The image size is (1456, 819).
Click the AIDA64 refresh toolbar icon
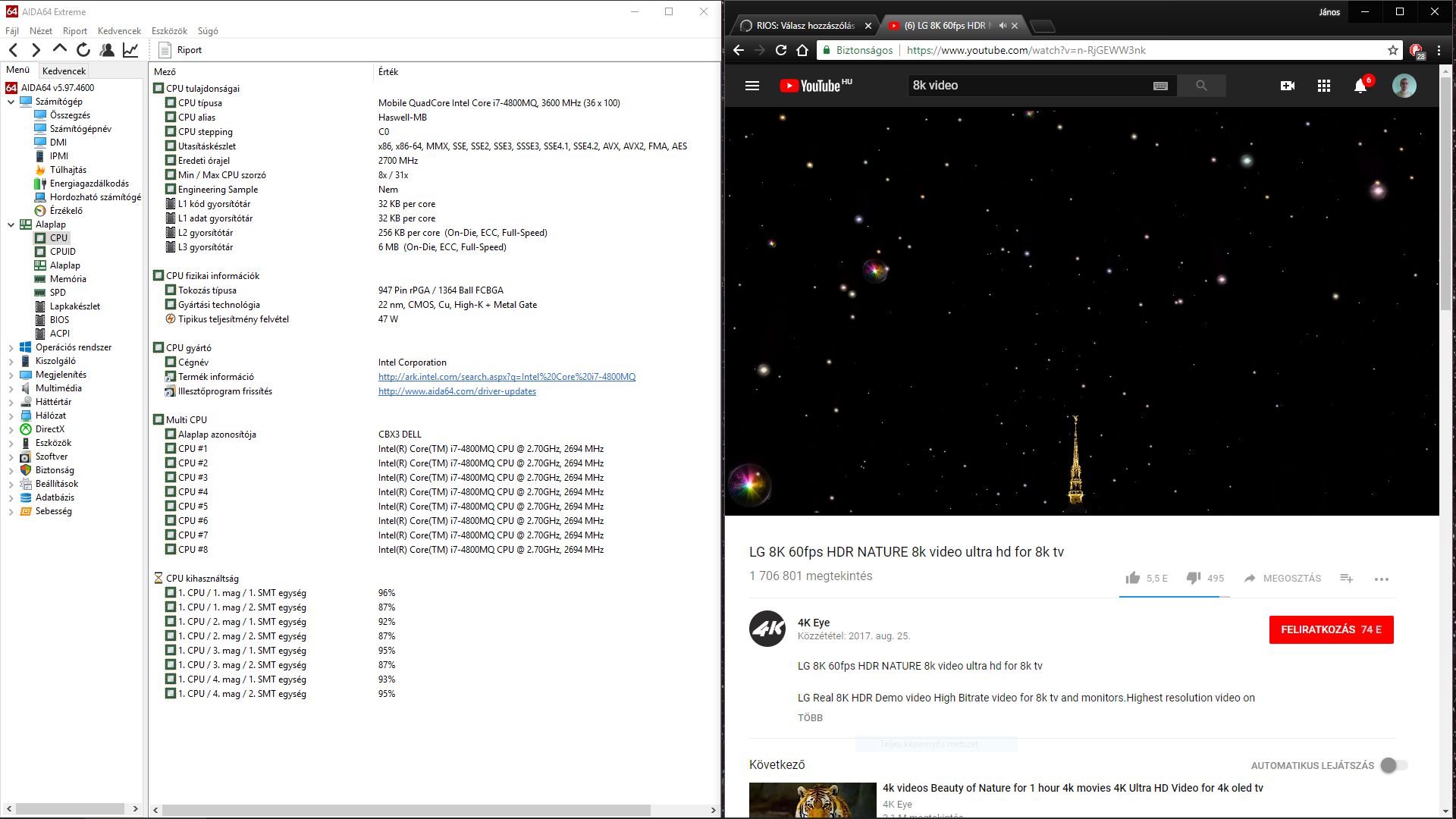pos(83,50)
